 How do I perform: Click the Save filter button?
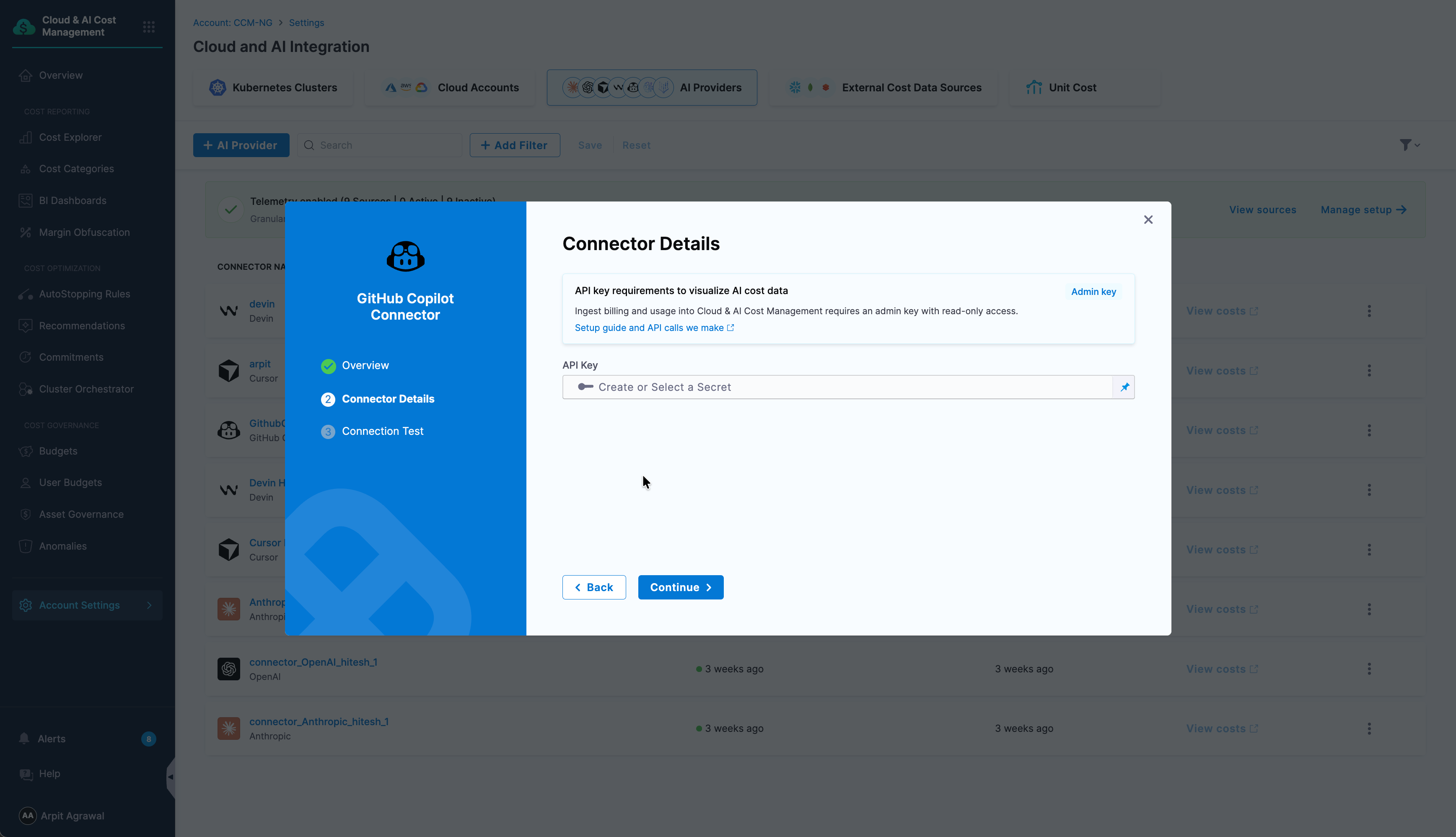(589, 145)
